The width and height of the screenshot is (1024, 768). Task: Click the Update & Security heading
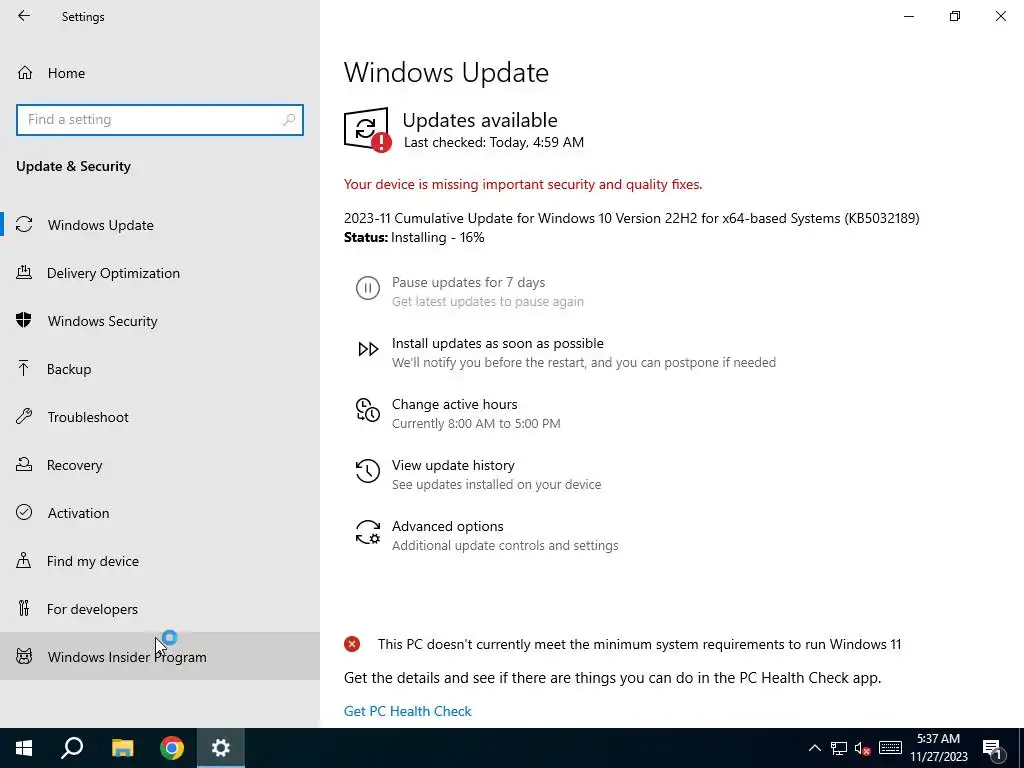[73, 167]
